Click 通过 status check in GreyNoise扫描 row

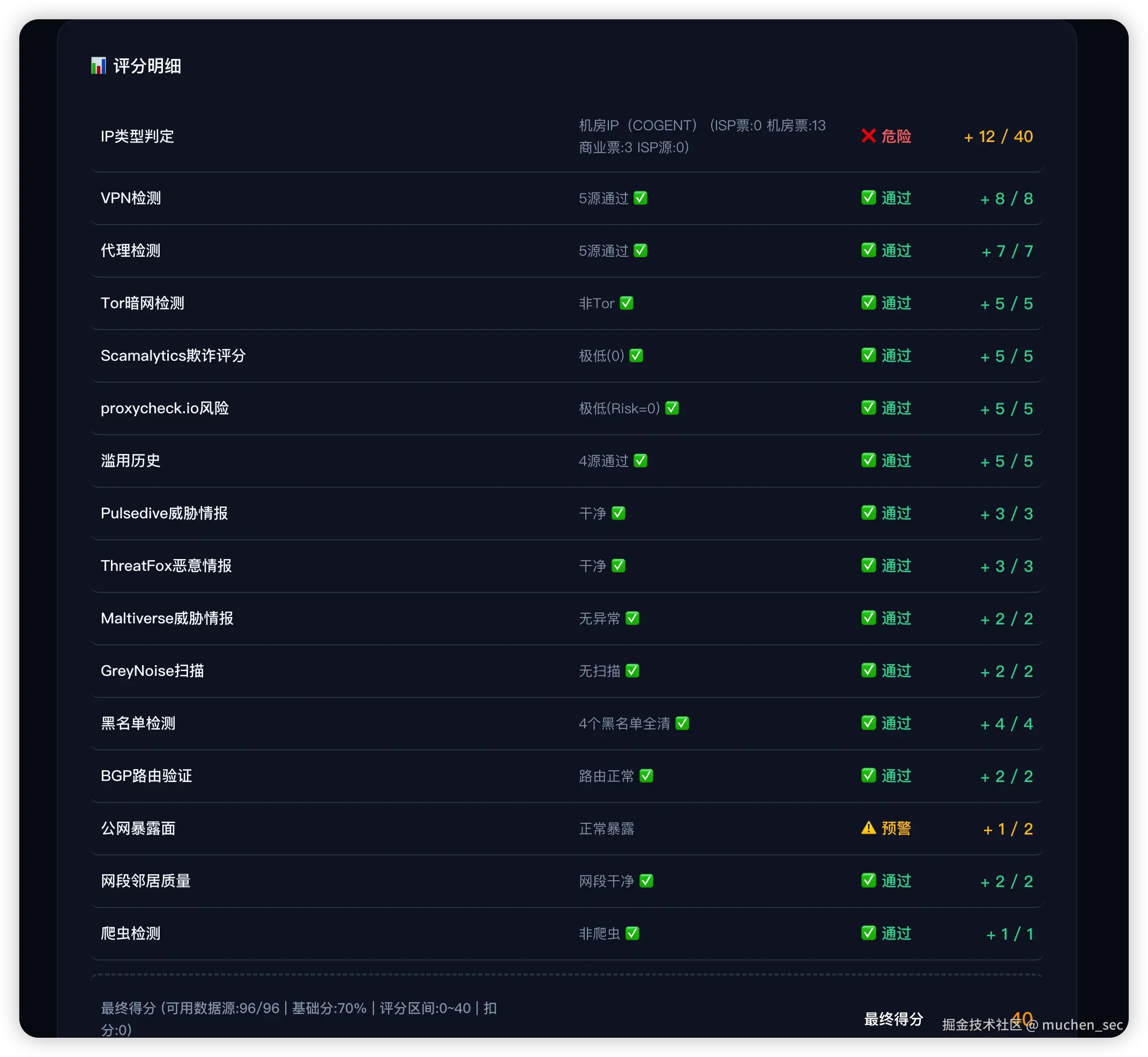[x=868, y=671]
